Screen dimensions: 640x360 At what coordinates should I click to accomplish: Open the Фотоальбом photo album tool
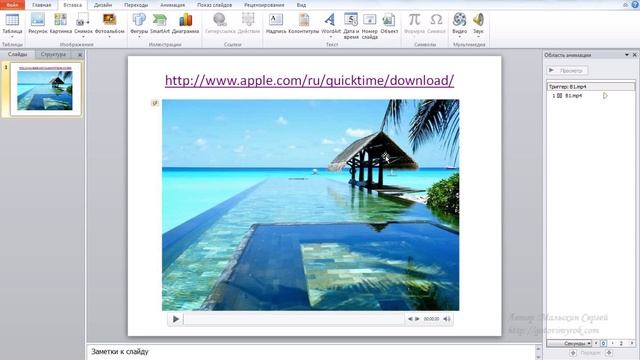point(109,20)
